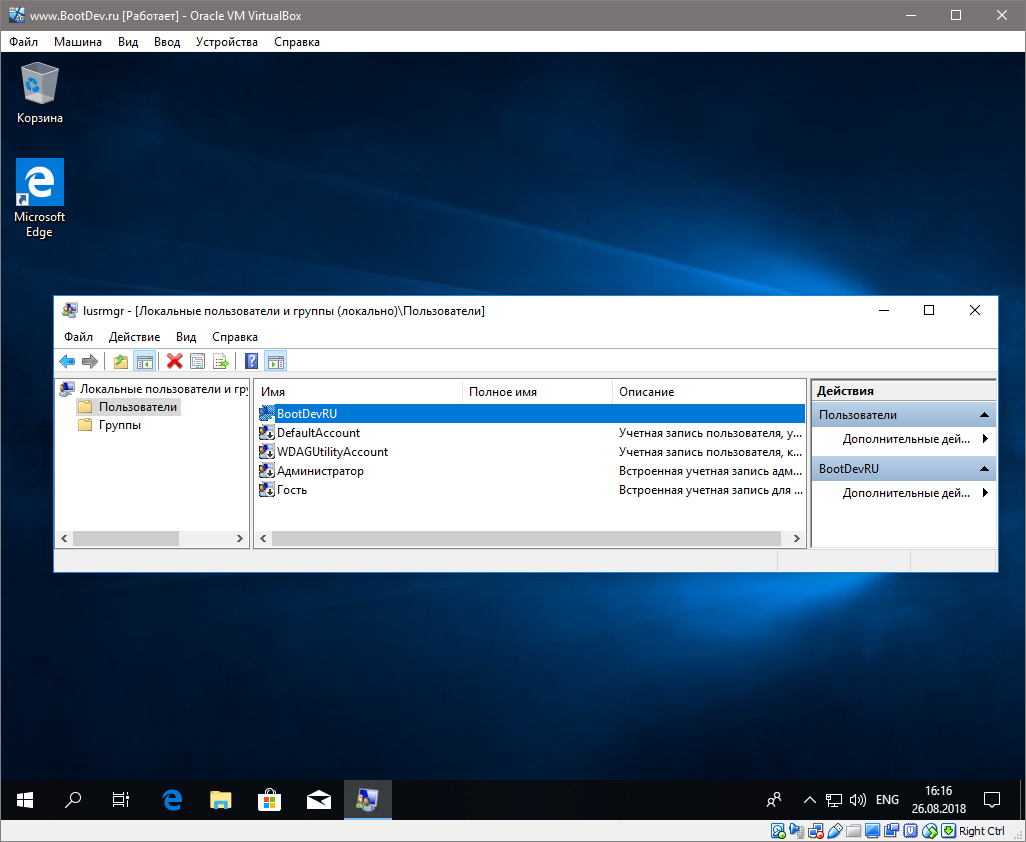The width and height of the screenshot is (1026, 842).
Task: Open Task View from the taskbar
Action: coord(120,799)
